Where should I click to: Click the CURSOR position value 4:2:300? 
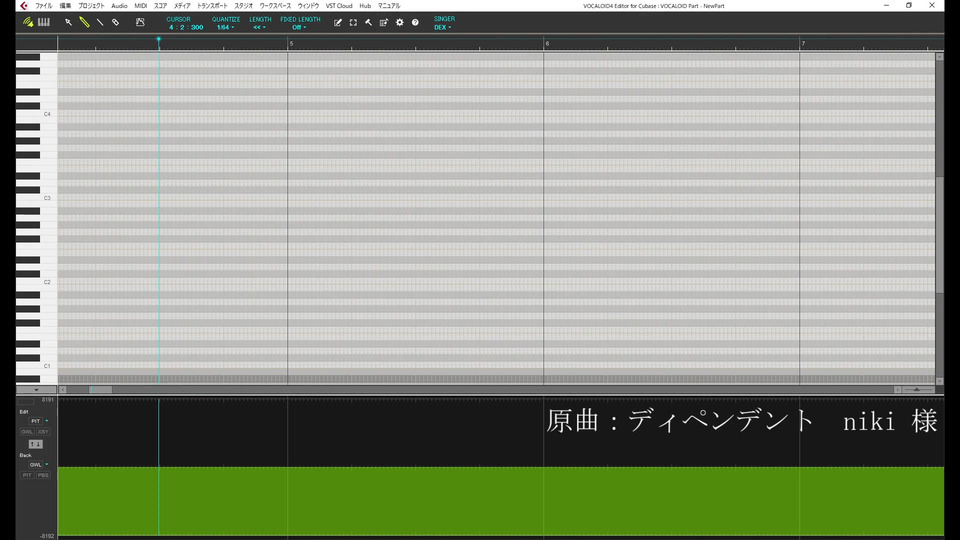(186, 28)
